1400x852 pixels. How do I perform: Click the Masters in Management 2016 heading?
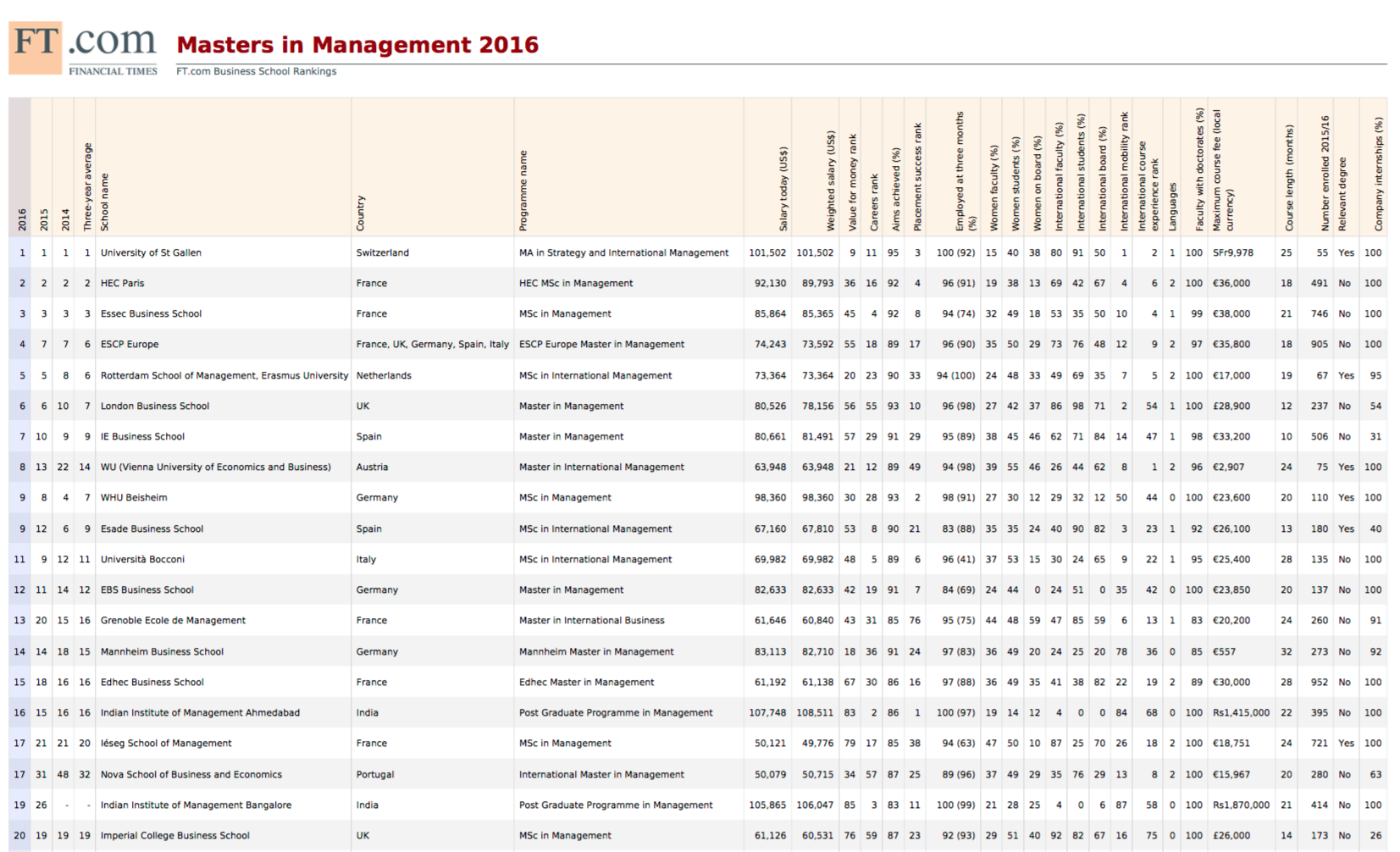tap(357, 45)
